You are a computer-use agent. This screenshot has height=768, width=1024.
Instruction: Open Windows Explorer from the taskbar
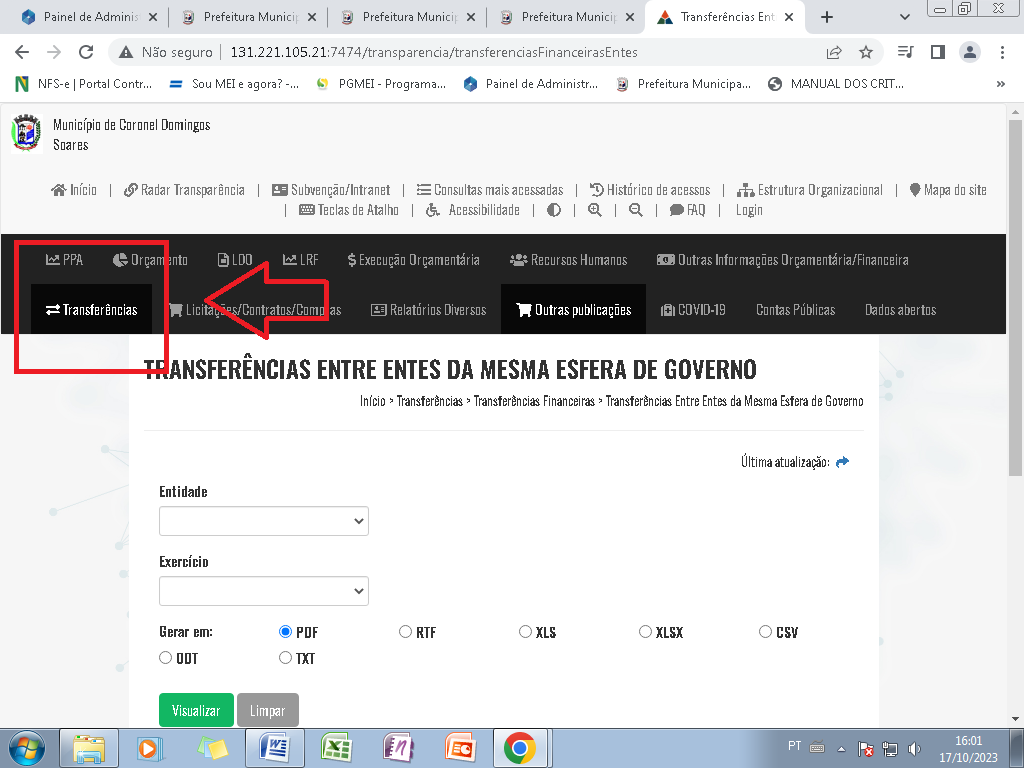tap(89, 748)
